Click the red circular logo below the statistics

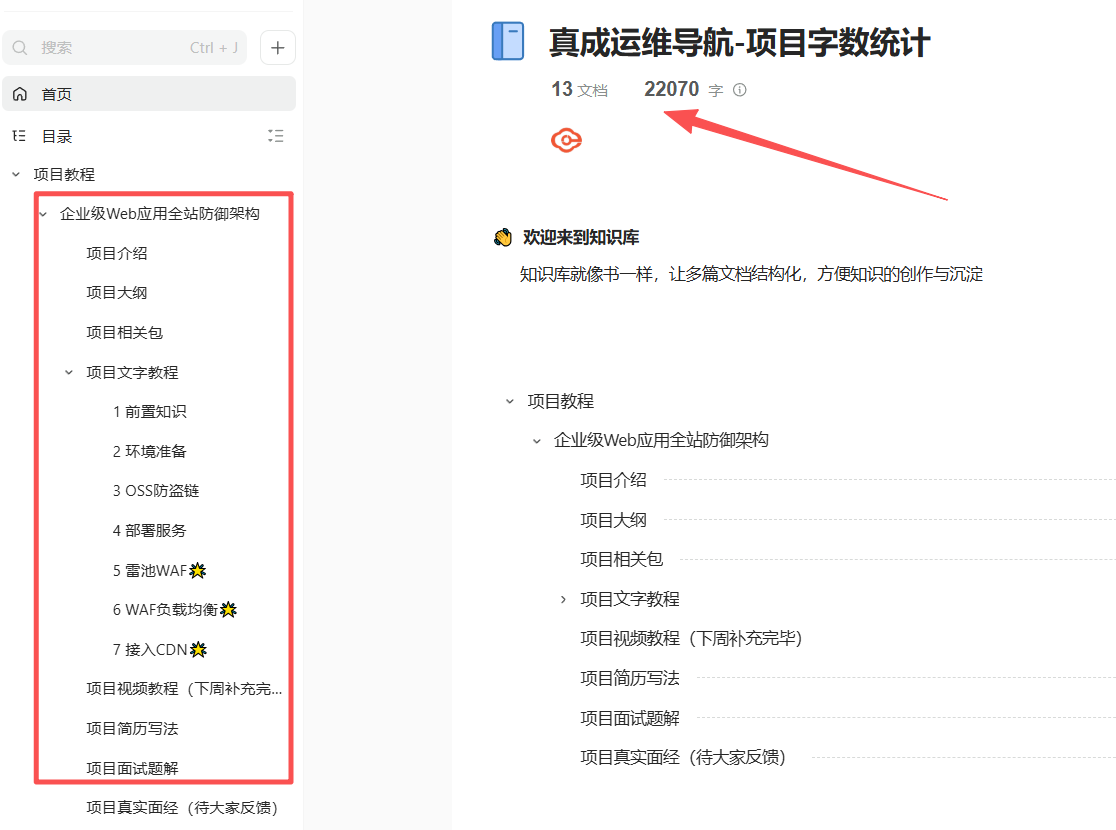(x=565, y=140)
